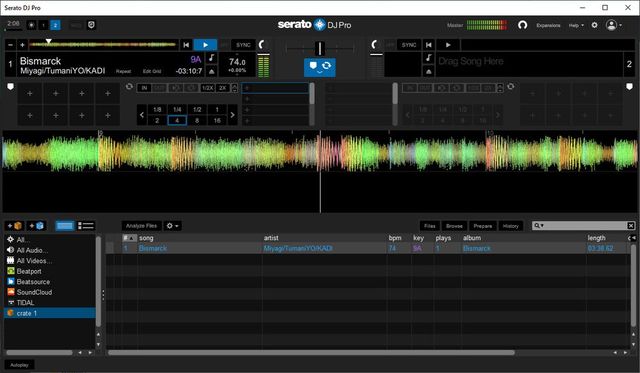
Task: Toggle deck 1 loop reload icon
Action: coord(129,87)
